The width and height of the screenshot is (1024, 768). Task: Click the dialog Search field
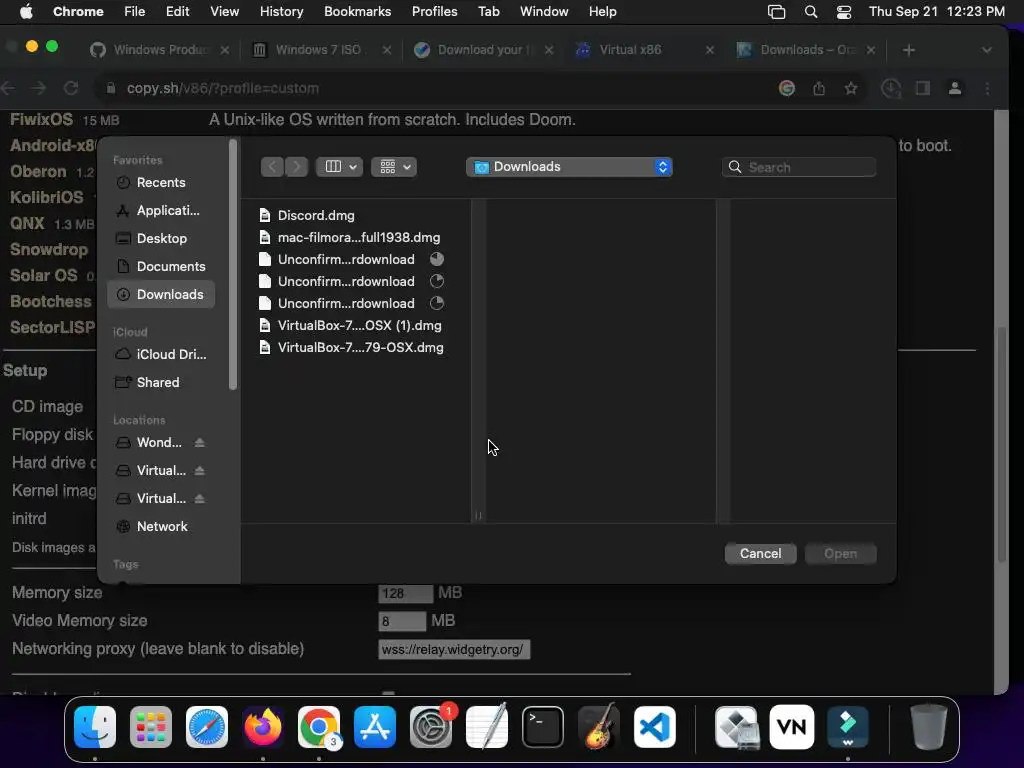coord(799,167)
